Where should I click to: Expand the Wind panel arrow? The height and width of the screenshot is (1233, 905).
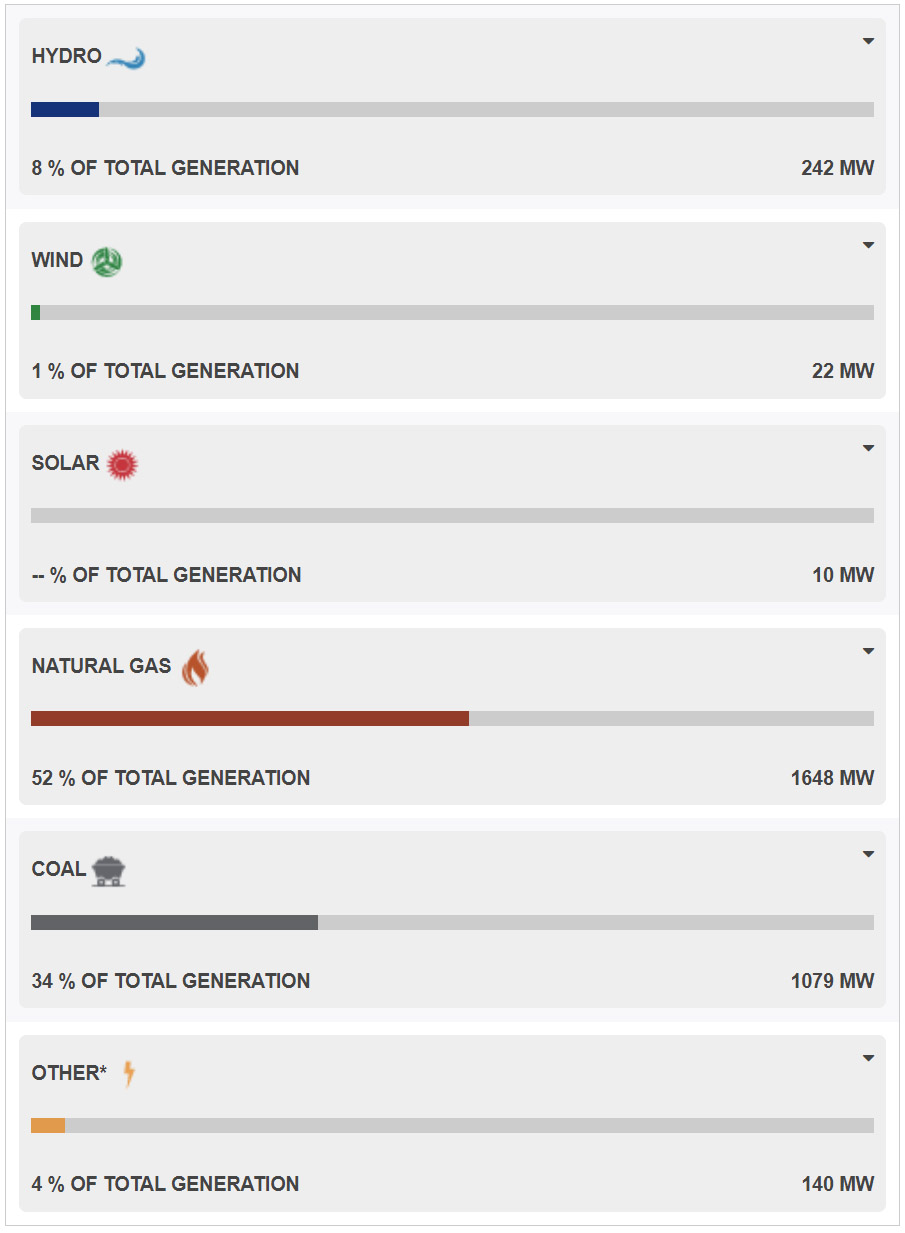868,245
